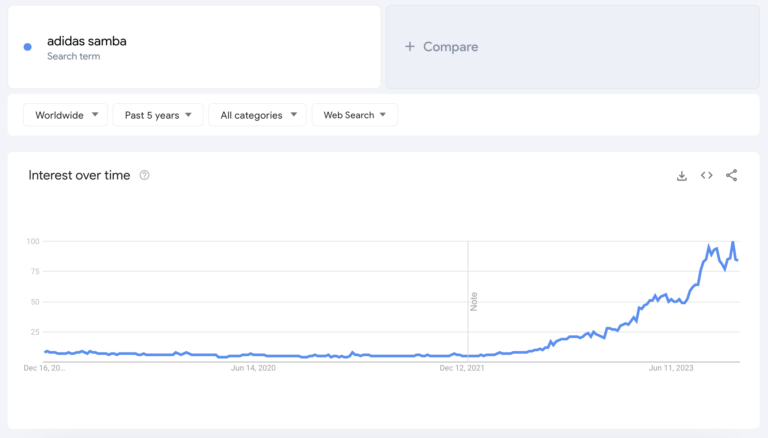Click the Dec 16 date axis label
The width and height of the screenshot is (768, 438).
pyautogui.click(x=44, y=368)
